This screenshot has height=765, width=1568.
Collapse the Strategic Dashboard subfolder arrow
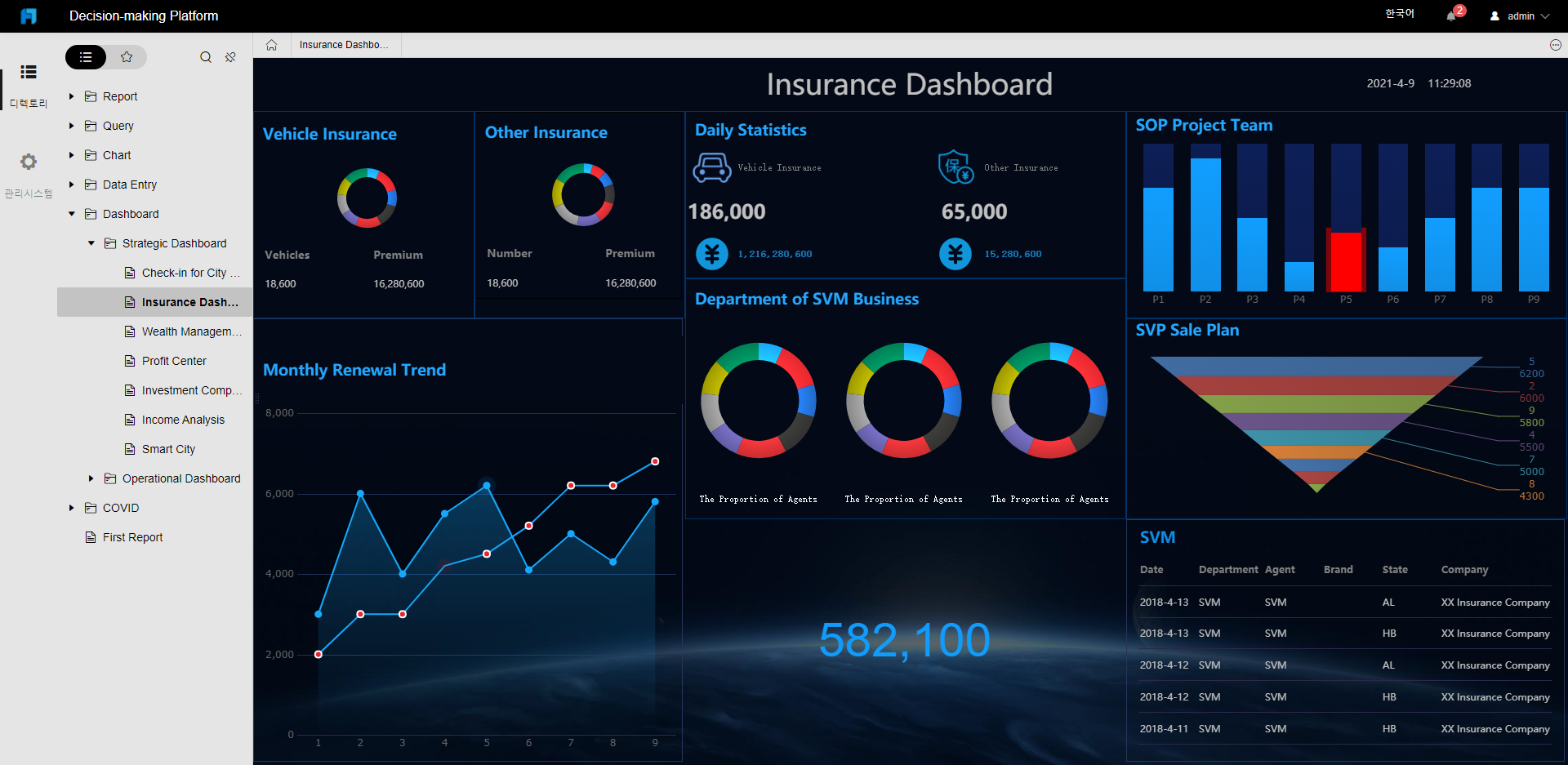tap(91, 243)
